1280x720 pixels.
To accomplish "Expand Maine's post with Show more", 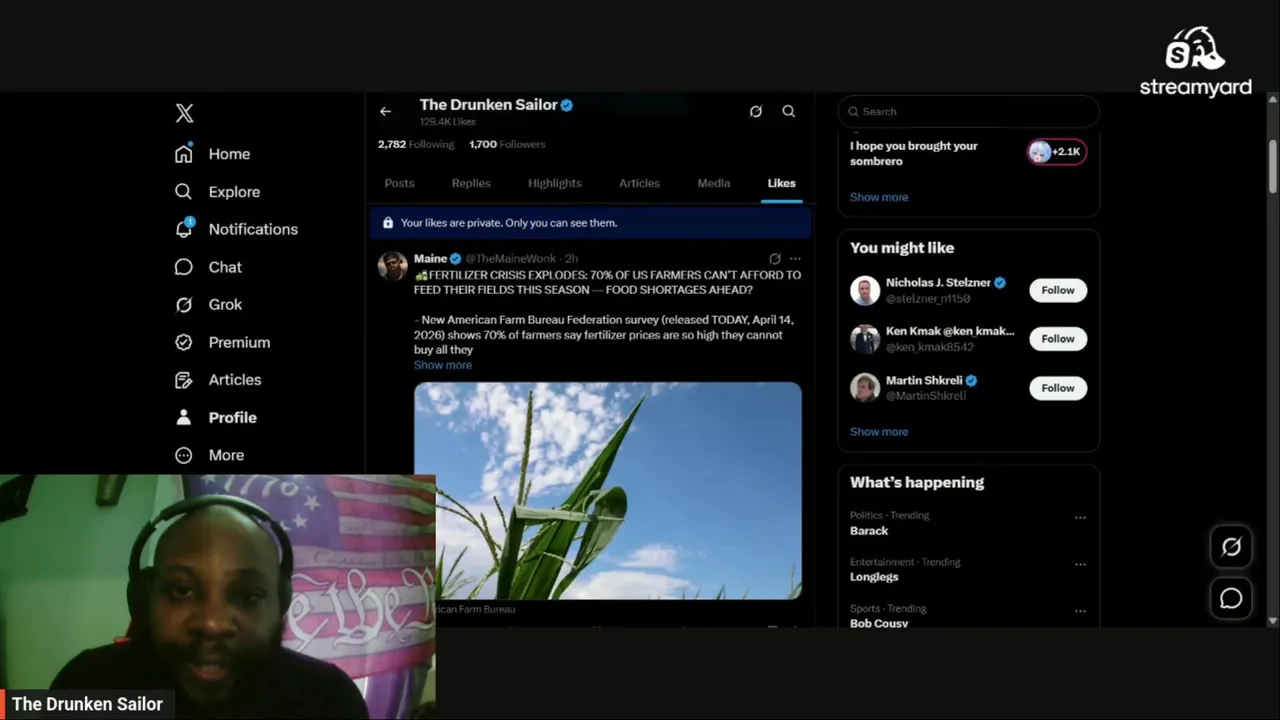I will (x=443, y=365).
